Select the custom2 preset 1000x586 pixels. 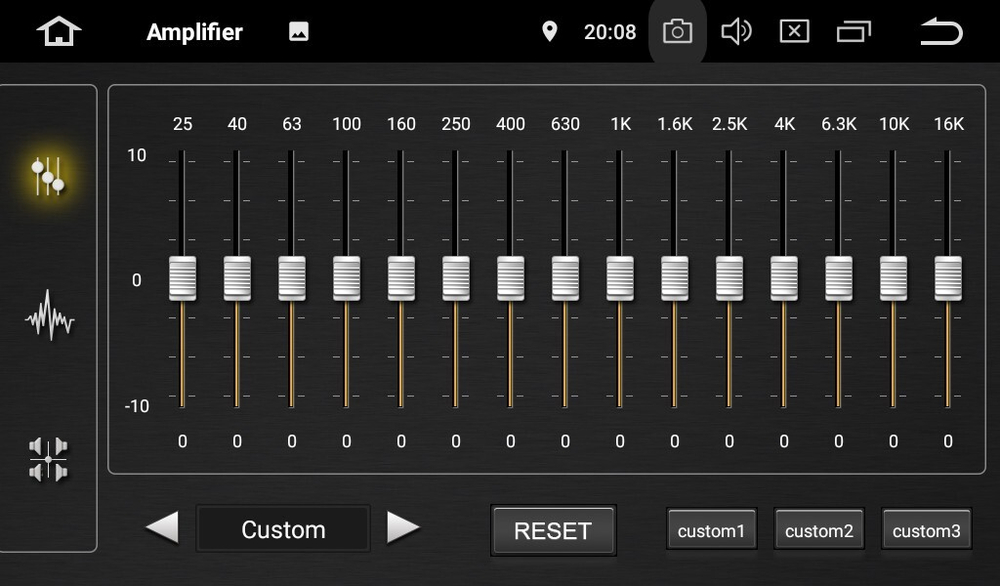[819, 530]
